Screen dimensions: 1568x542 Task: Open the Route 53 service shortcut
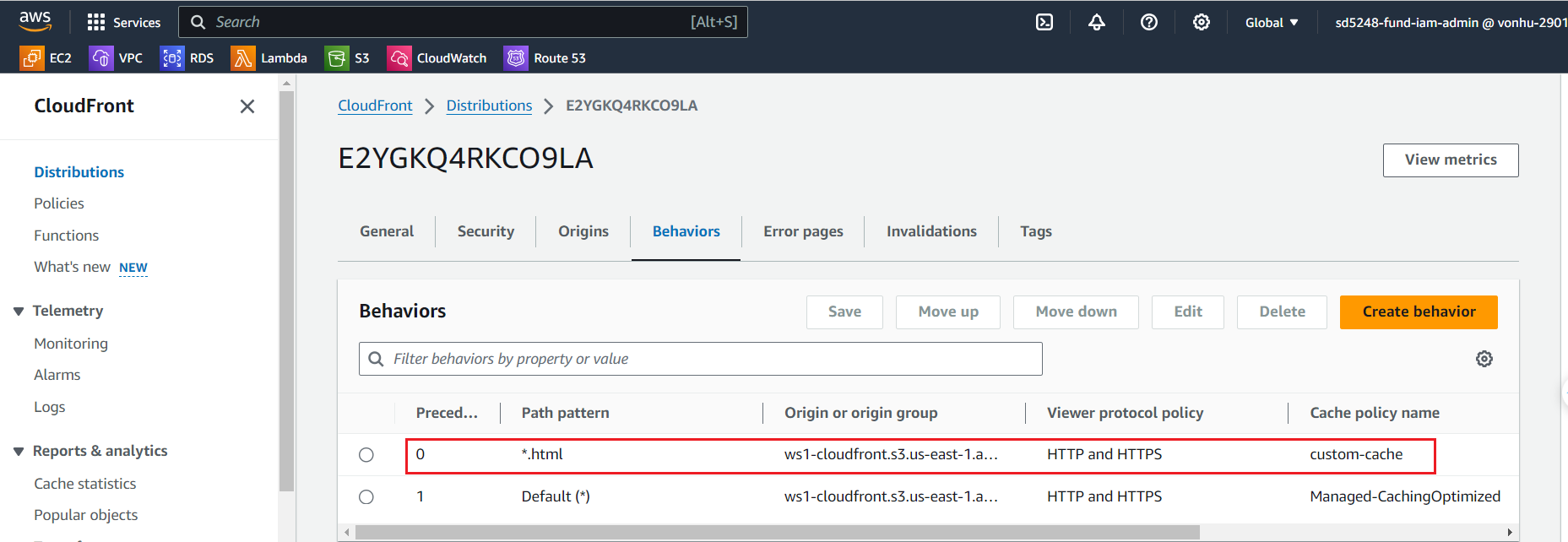(545, 58)
